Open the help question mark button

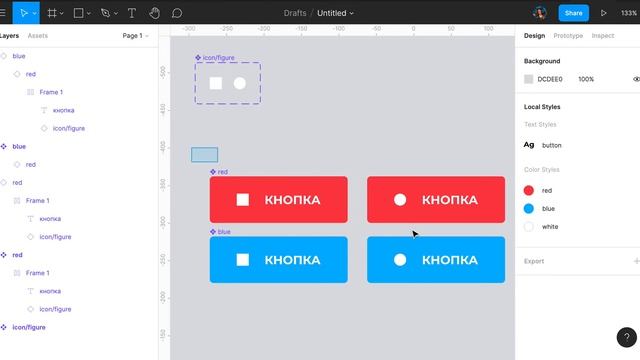[627, 337]
